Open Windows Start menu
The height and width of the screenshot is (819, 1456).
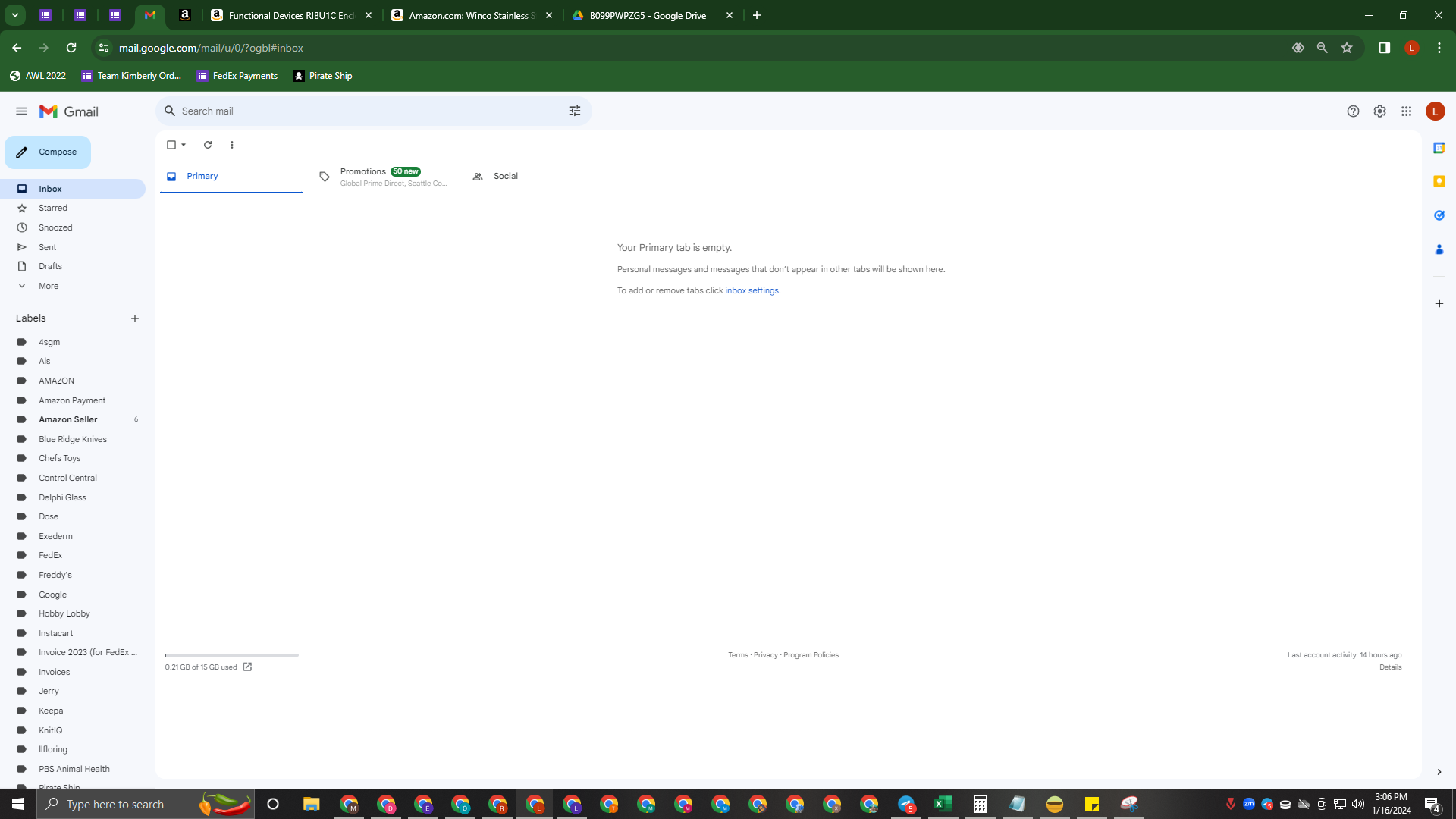coord(18,804)
